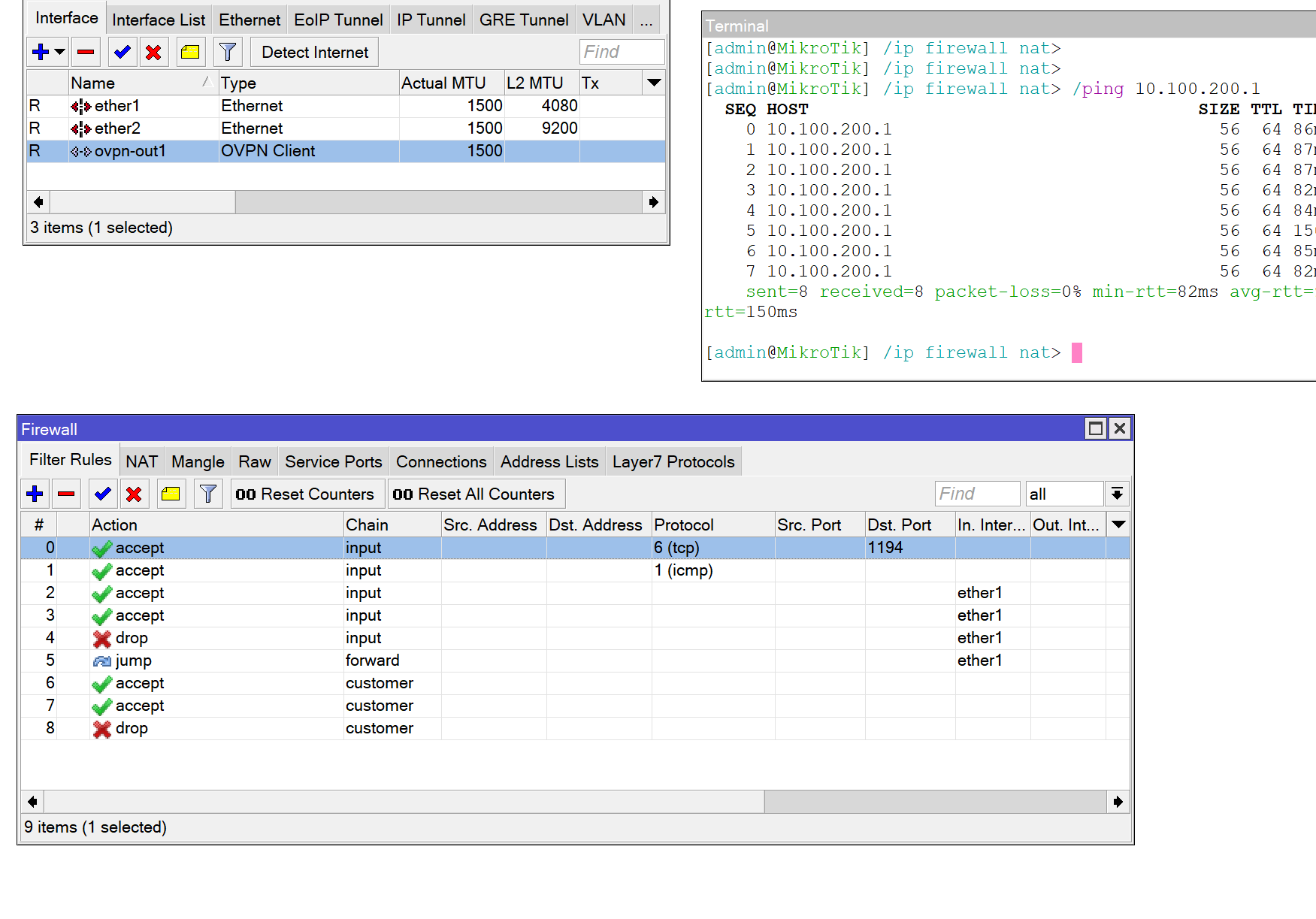Comment firewall rule with yellow note

point(171,494)
